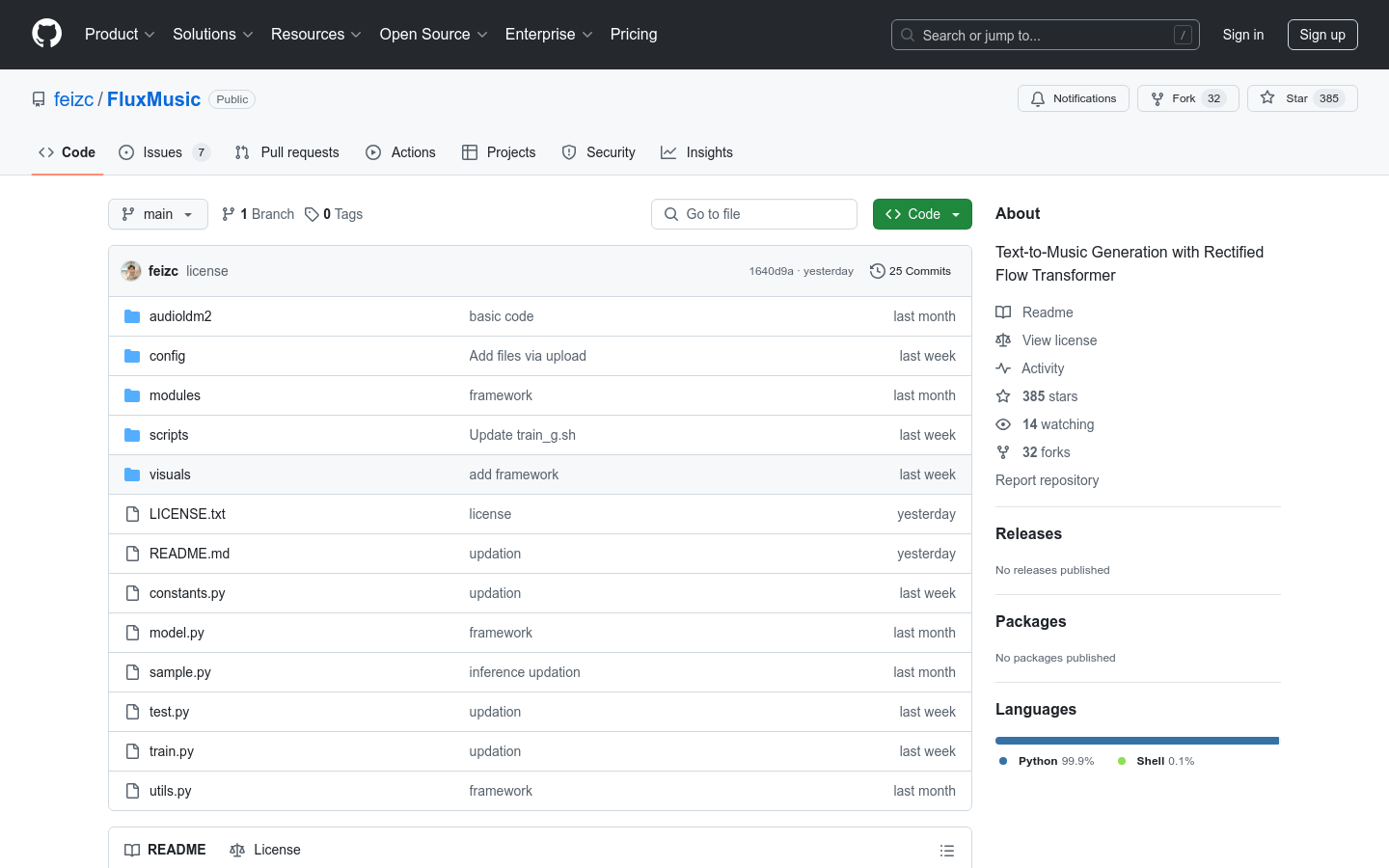Screen dimensions: 1389x868
Task: Expand the Enterprise menu
Action: pos(549,34)
